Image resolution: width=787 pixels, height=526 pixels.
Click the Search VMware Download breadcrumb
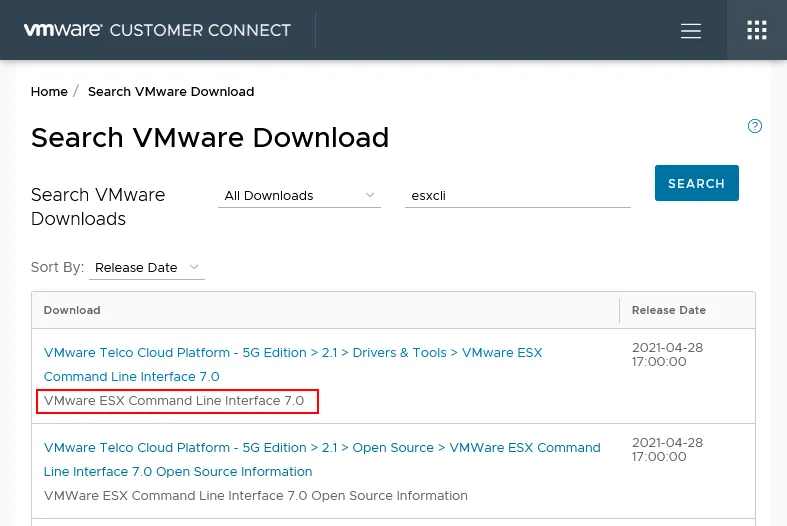click(171, 92)
